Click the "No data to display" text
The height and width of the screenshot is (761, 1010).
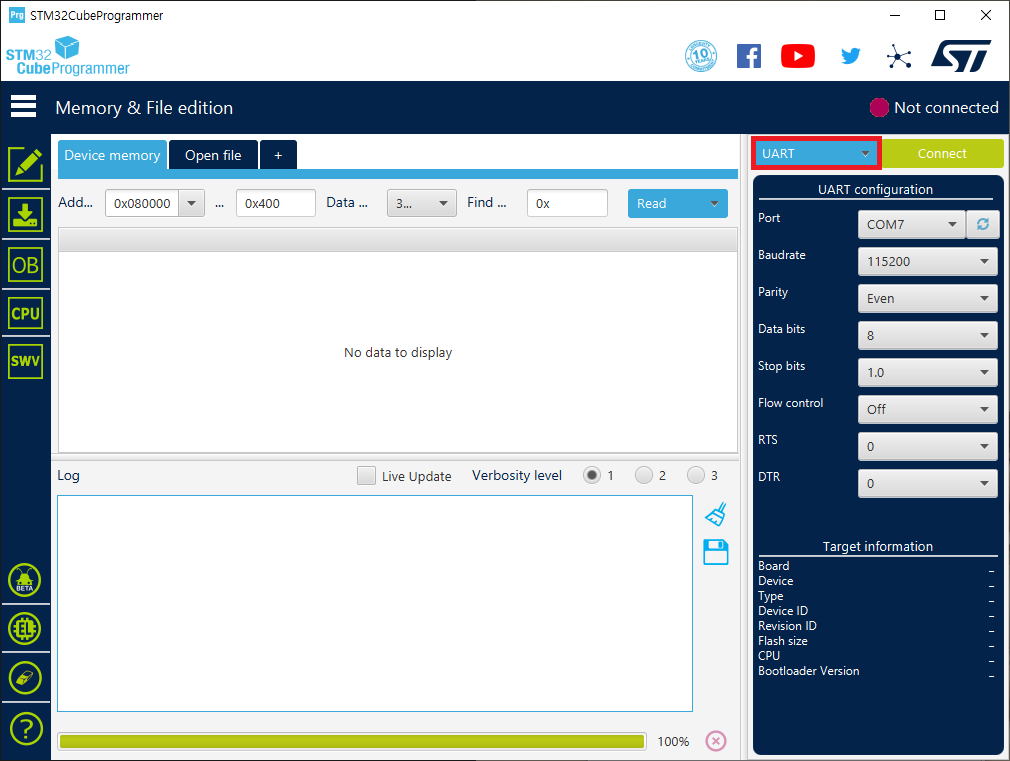pos(398,352)
